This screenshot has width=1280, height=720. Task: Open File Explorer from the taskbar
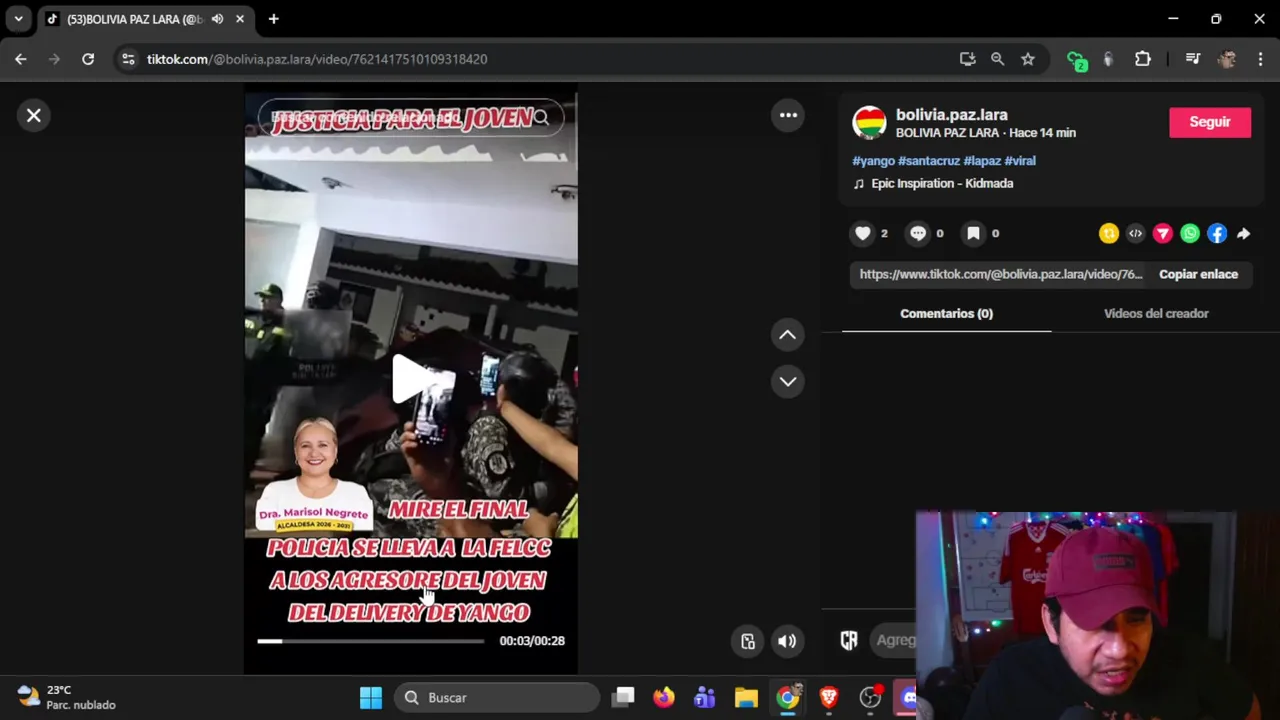746,697
